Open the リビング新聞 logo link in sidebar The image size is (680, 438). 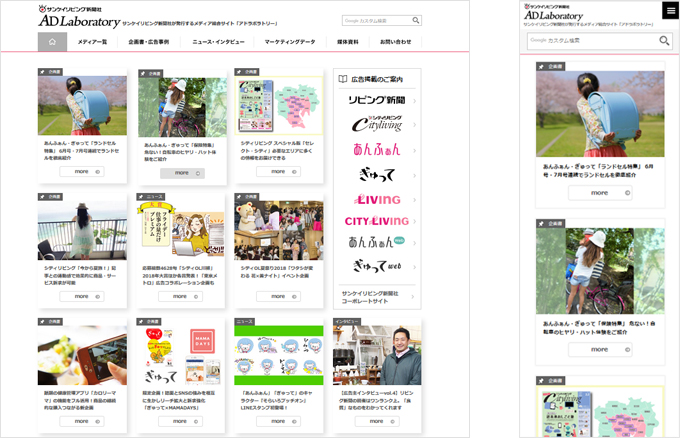point(377,100)
